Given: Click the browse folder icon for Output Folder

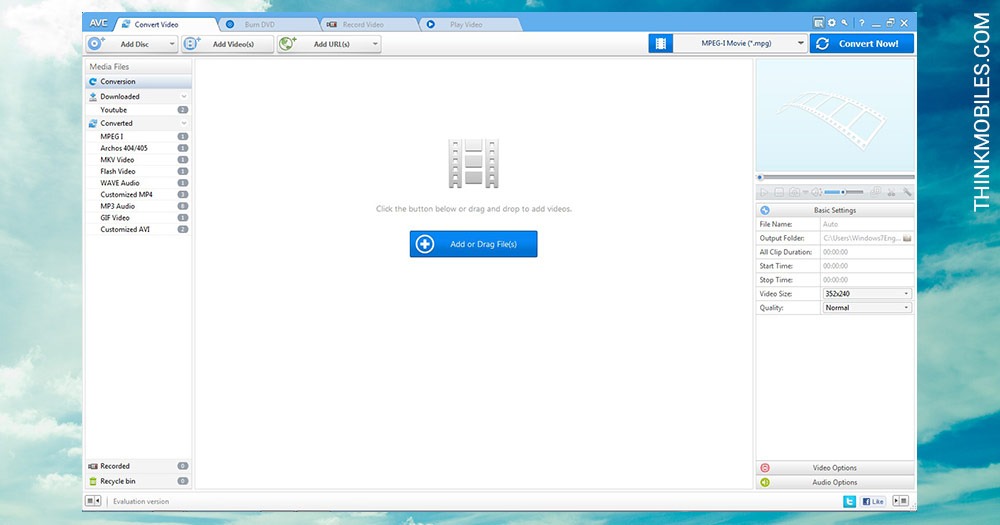Looking at the screenshot, I should click(907, 238).
